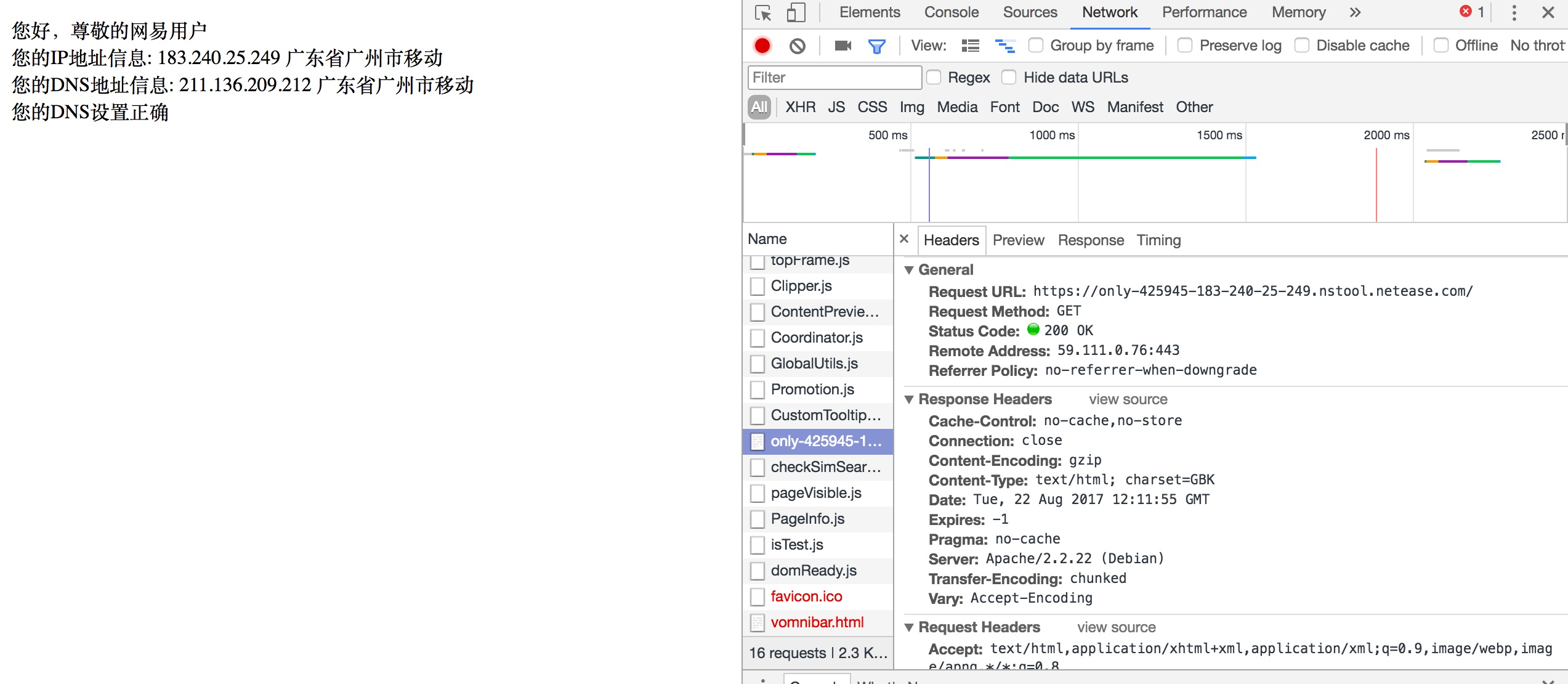The image size is (1568, 684).
Task: Open the Timing tab of request
Action: [x=1158, y=240]
